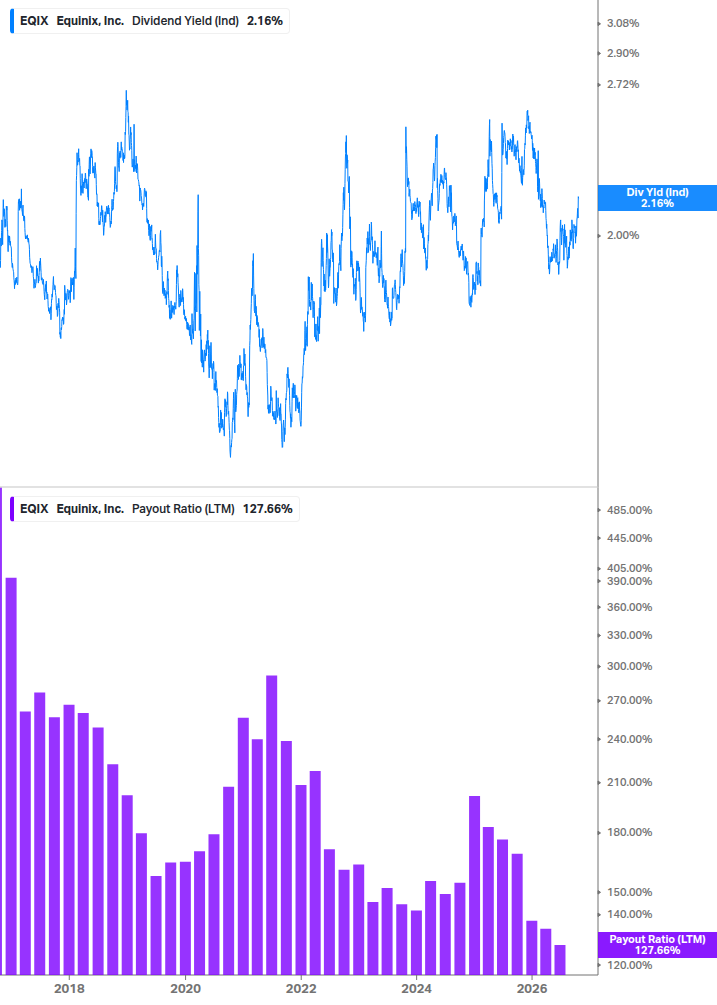Click the 2022 label on time axis
717x1005 pixels.
(301, 988)
